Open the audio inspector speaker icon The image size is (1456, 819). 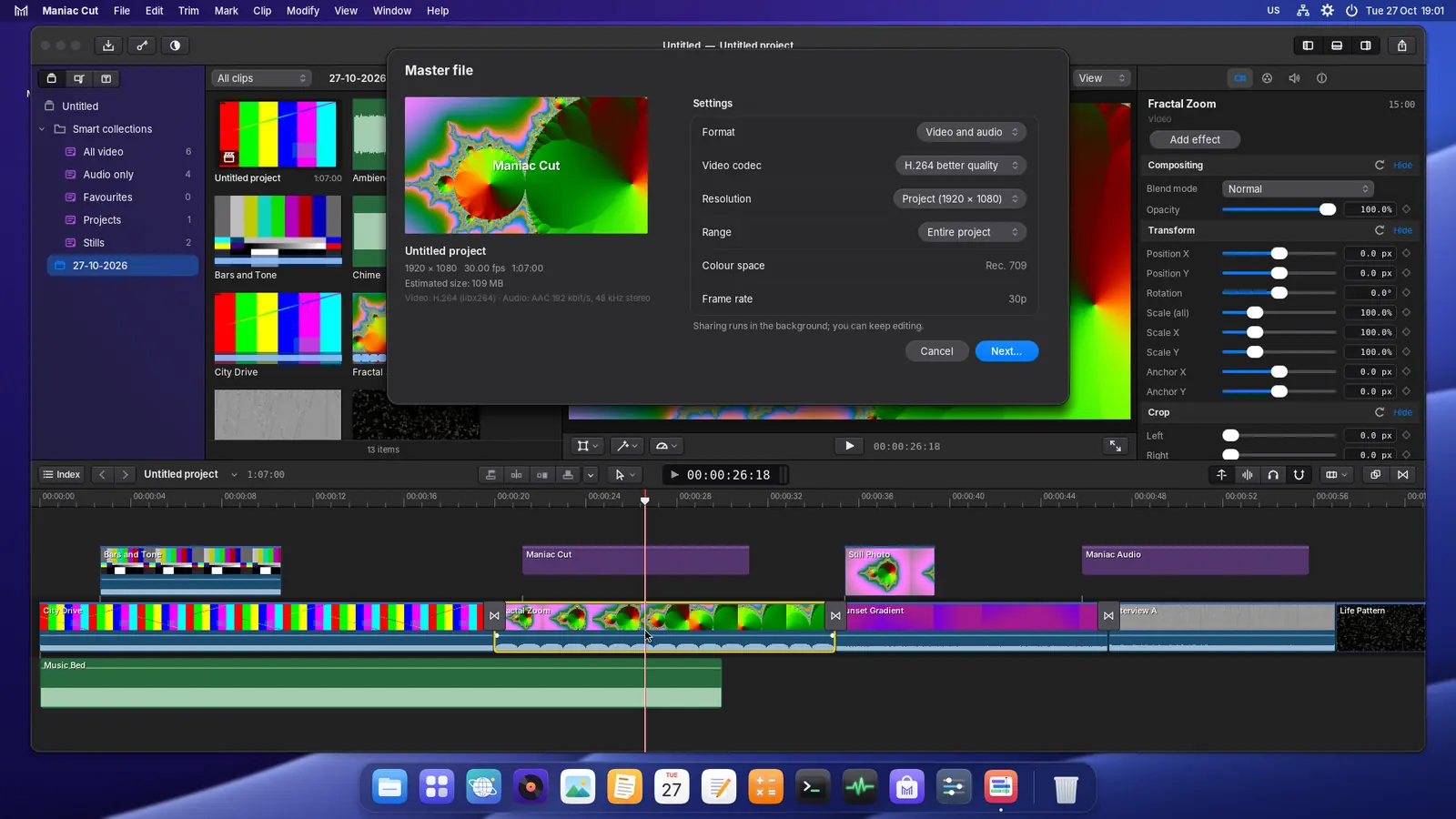1295,78
